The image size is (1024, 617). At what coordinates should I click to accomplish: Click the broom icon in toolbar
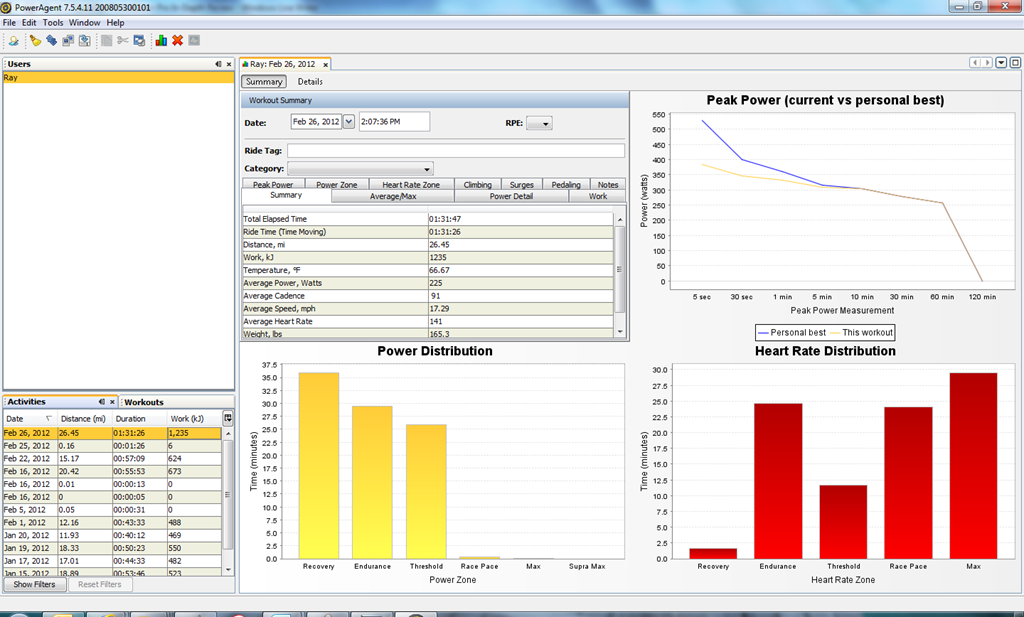(x=35, y=40)
